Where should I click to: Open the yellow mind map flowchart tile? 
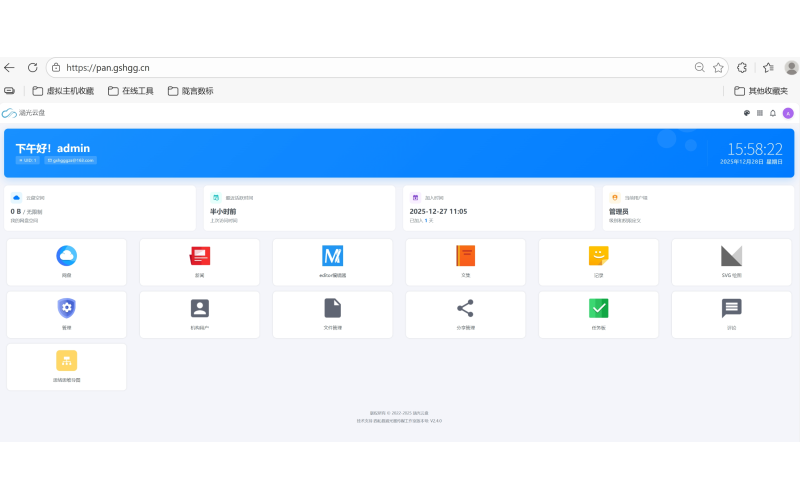pos(67,366)
